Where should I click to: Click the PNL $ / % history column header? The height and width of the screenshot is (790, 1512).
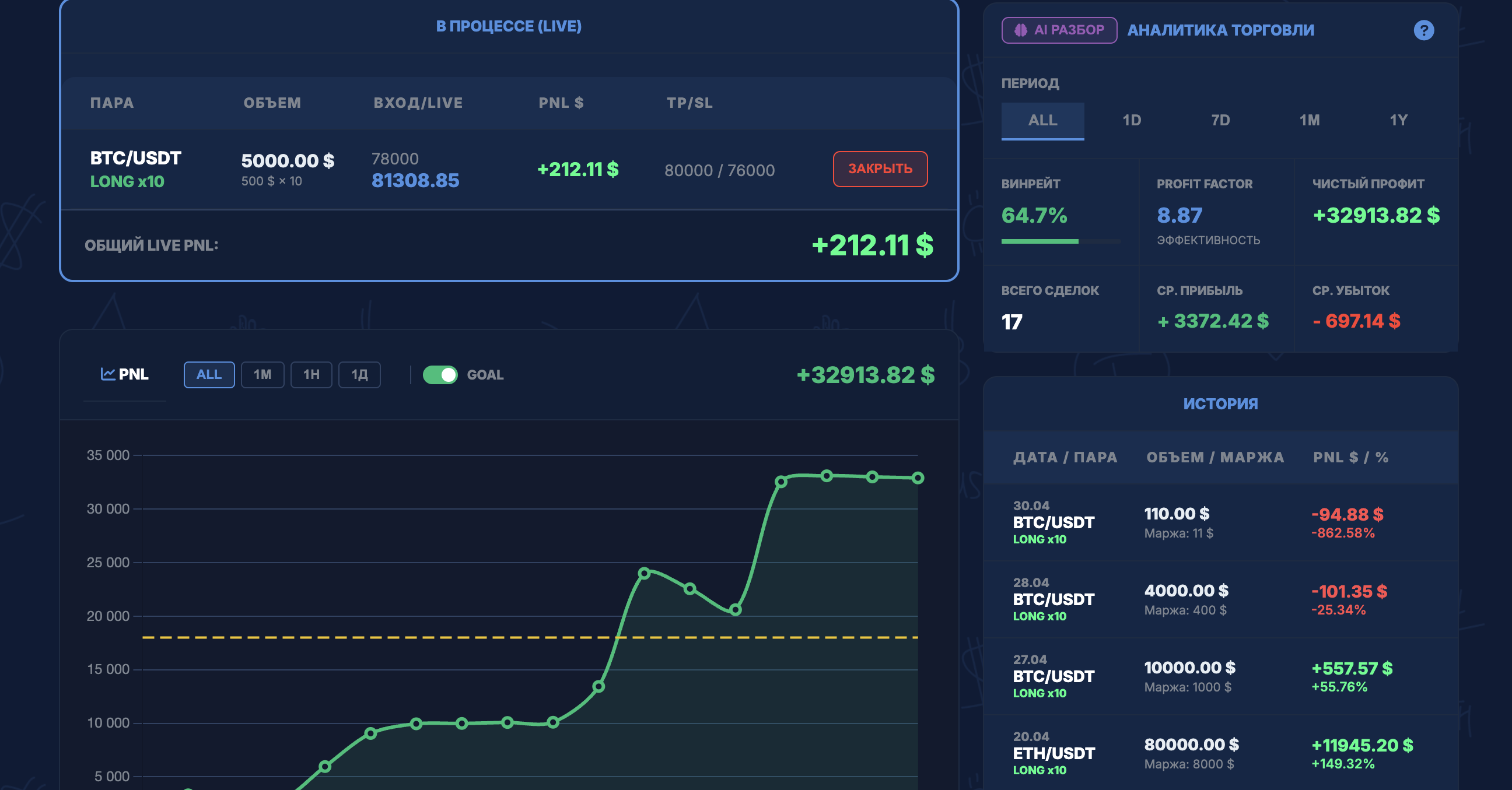[x=1350, y=458]
